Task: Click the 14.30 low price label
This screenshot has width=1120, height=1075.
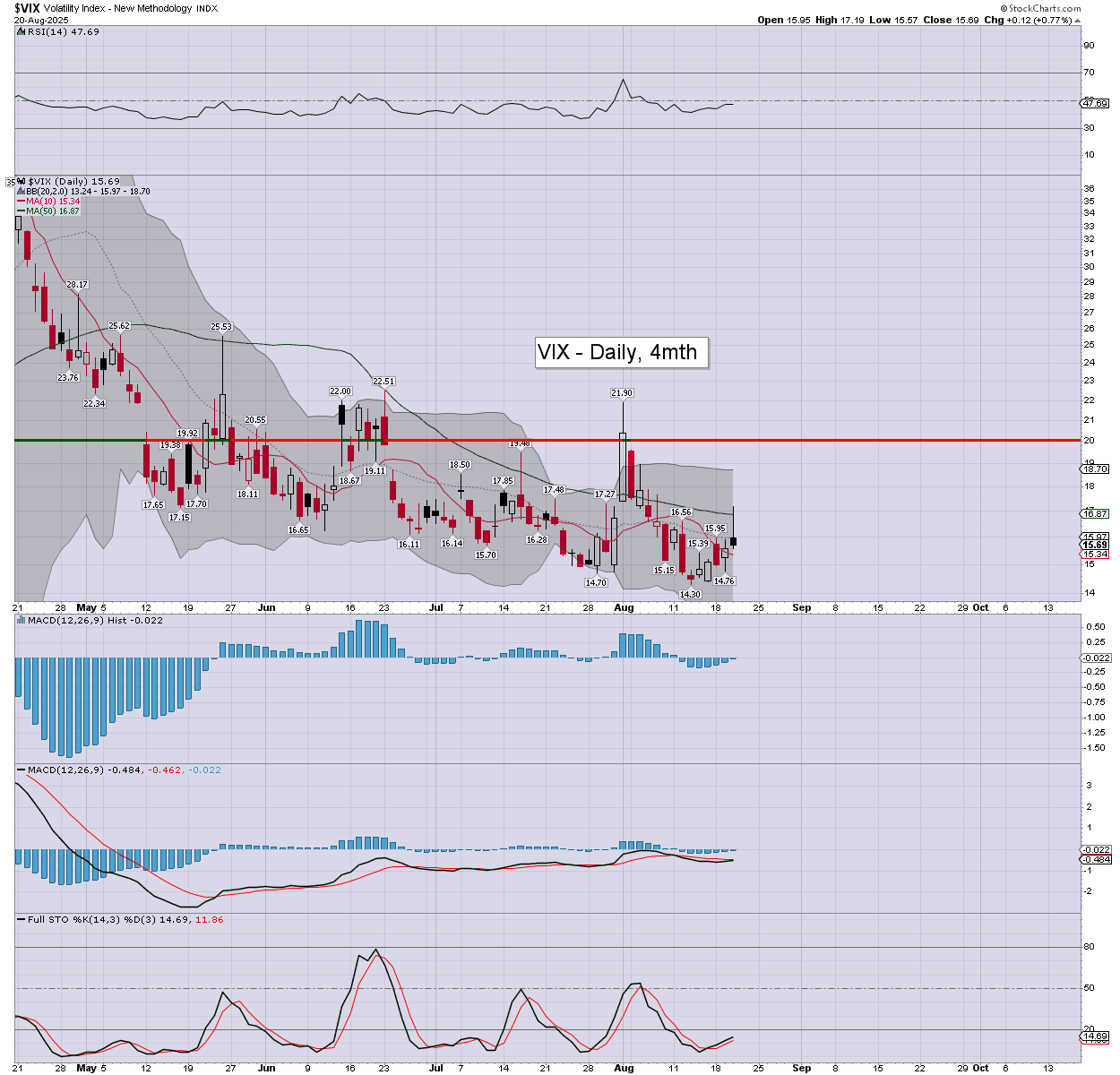Action: (x=690, y=595)
